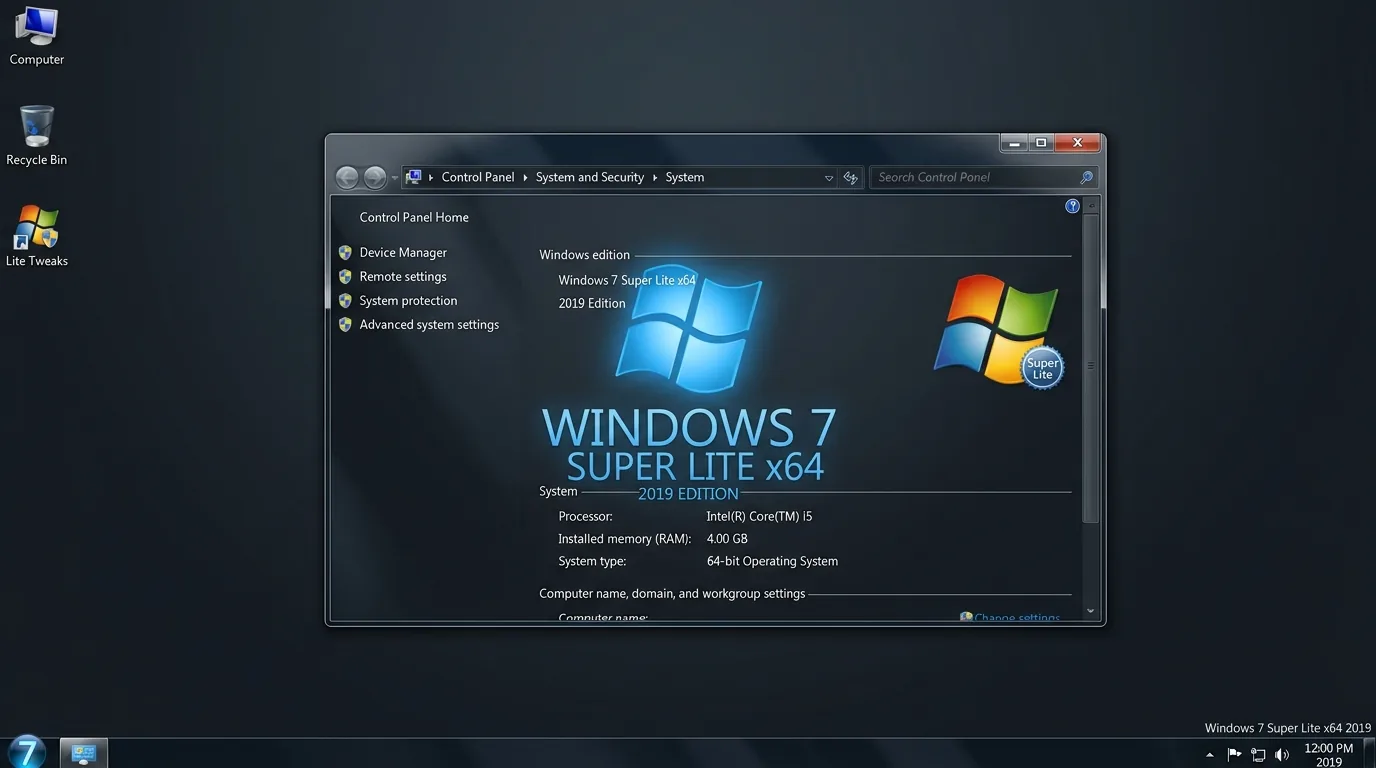Screen dimensions: 1376x768
Task: Click the Forward arrow navigation button
Action: tap(375, 177)
